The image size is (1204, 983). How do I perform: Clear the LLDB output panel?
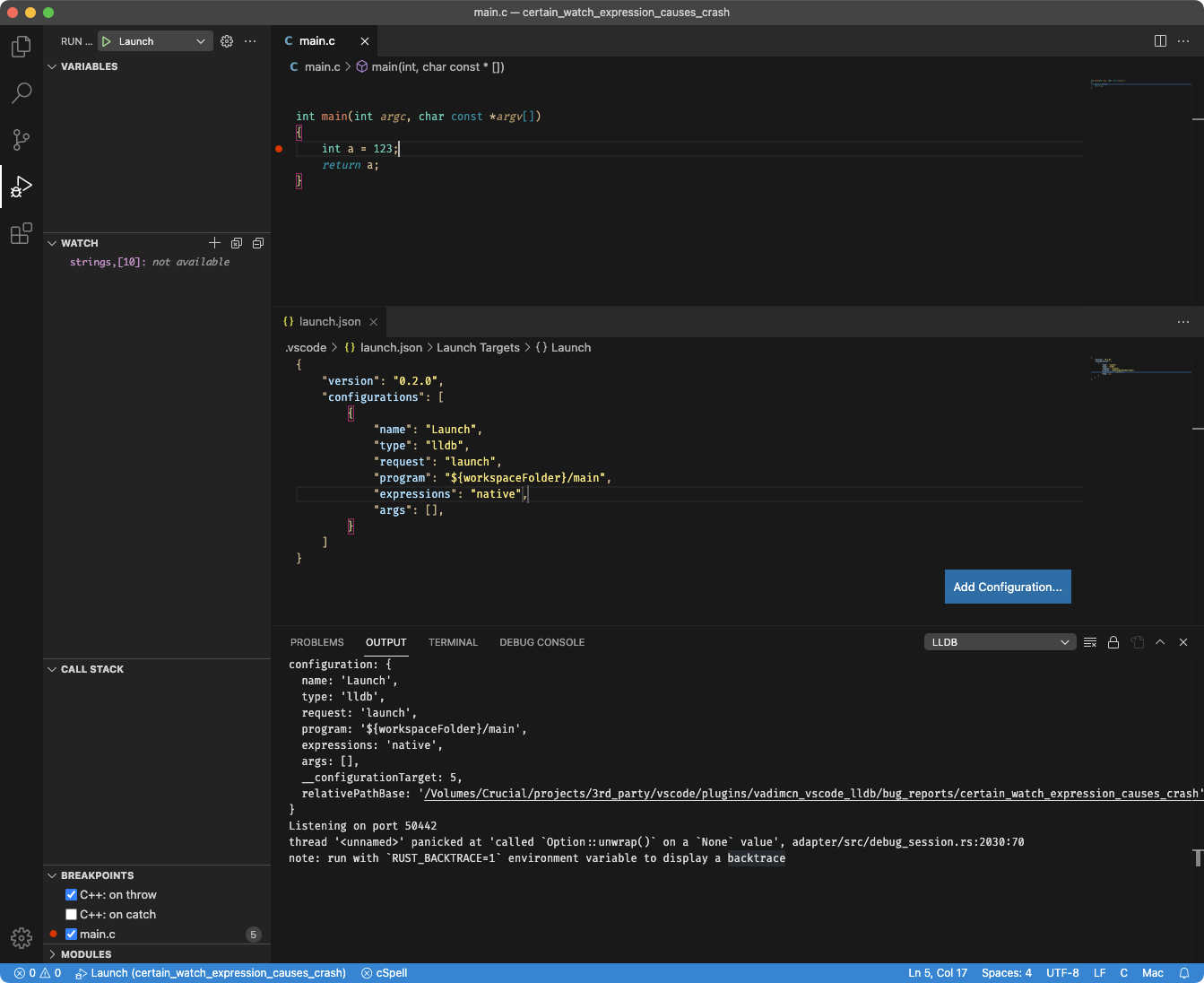1090,641
